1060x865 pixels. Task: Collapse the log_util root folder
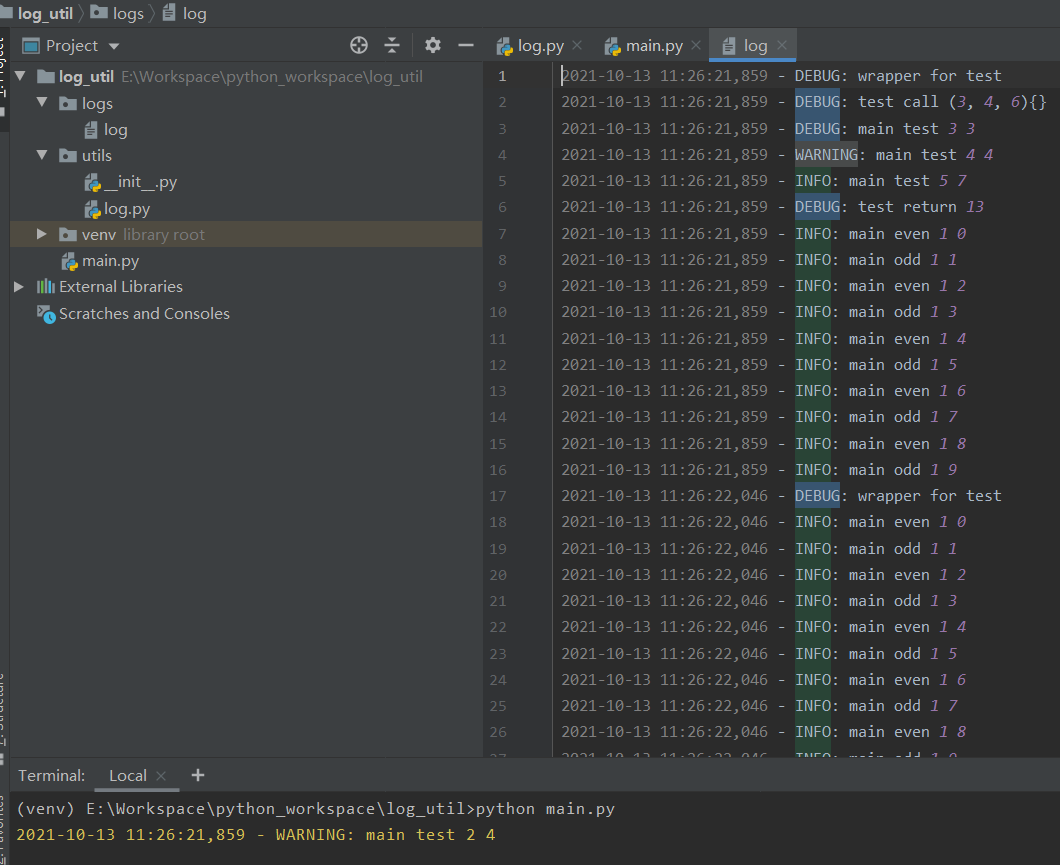20,76
